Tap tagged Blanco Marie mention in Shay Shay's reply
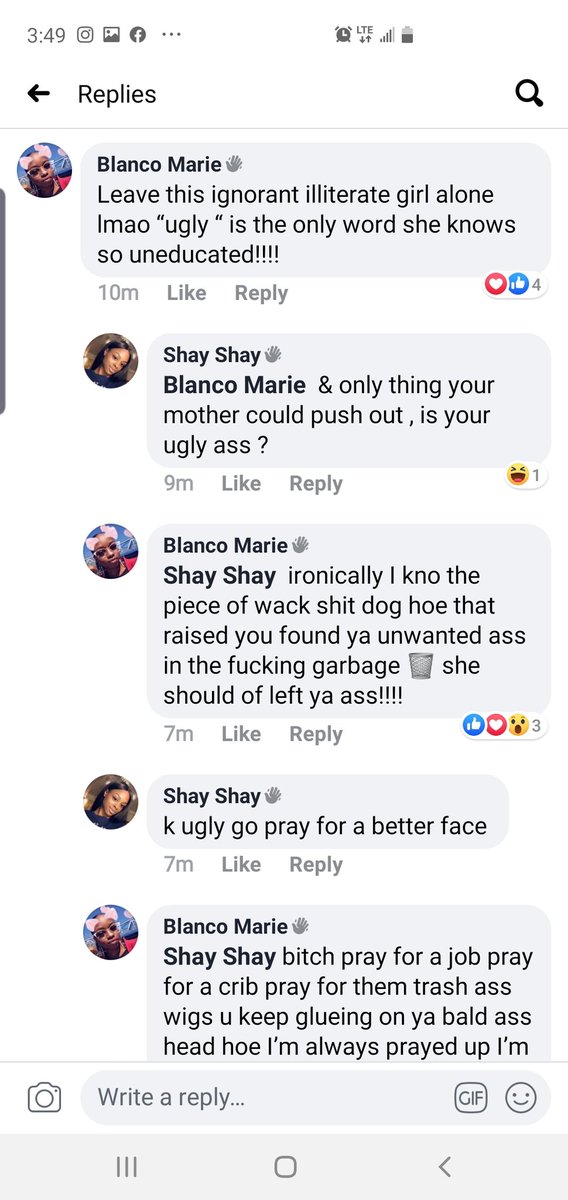Viewport: 568px width, 1200px height. (235, 385)
